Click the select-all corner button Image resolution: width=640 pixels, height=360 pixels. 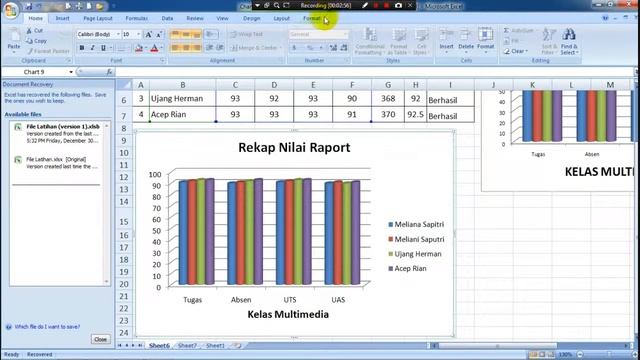point(124,85)
